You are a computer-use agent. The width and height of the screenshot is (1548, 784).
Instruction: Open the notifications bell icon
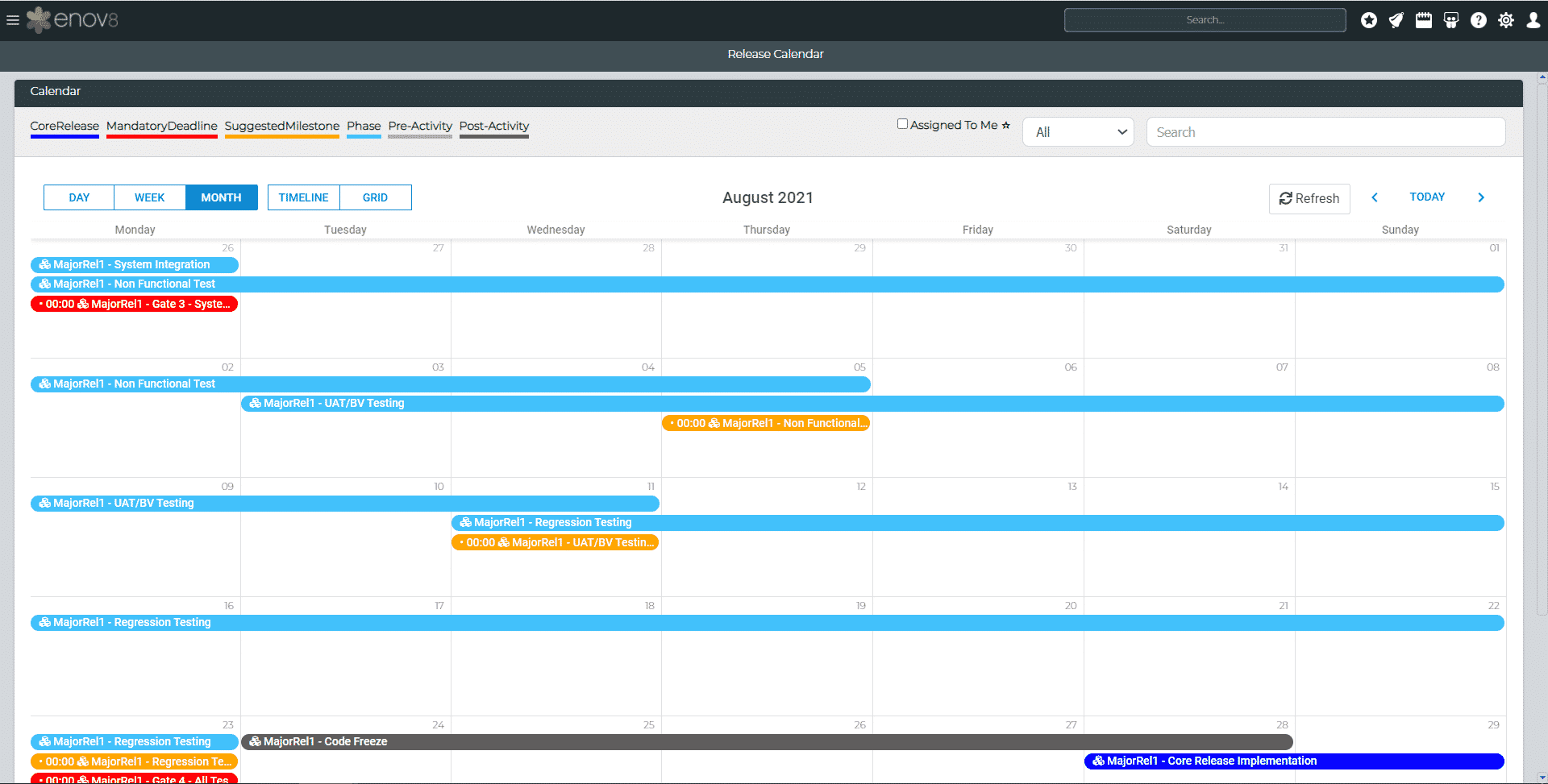(1396, 20)
